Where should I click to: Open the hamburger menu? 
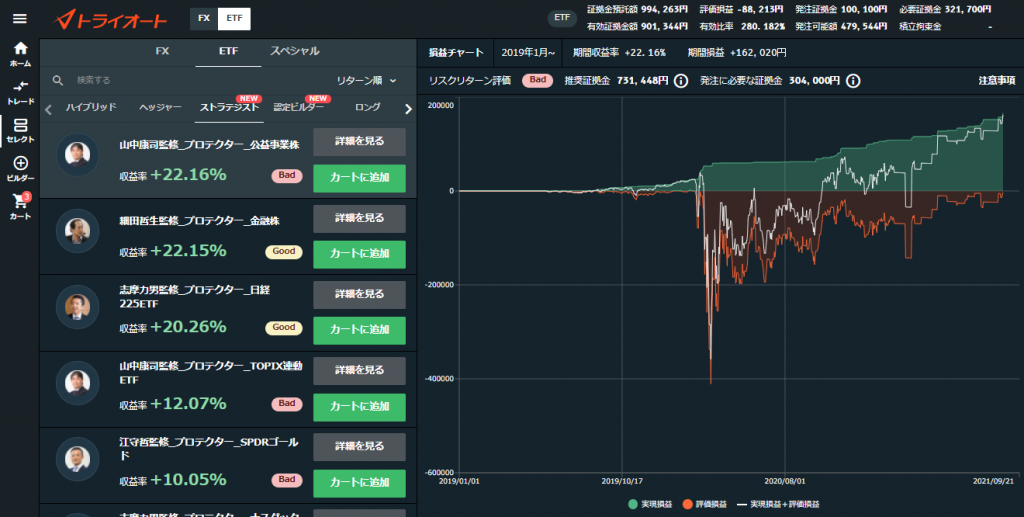point(20,18)
